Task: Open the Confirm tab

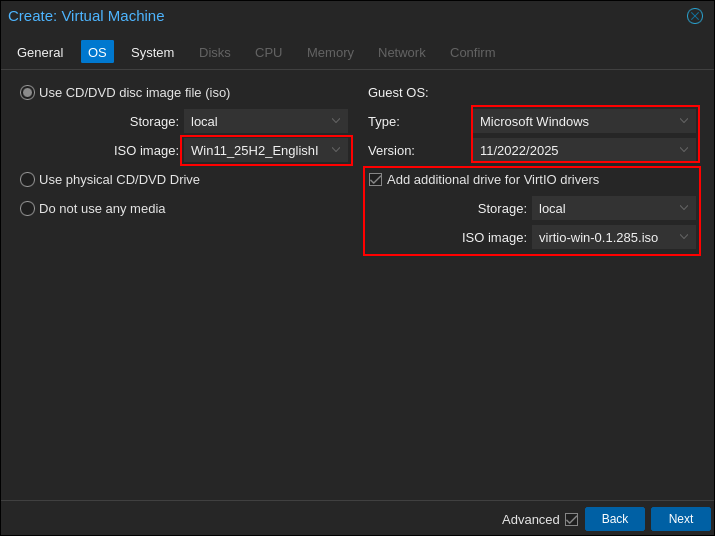Action: (472, 52)
